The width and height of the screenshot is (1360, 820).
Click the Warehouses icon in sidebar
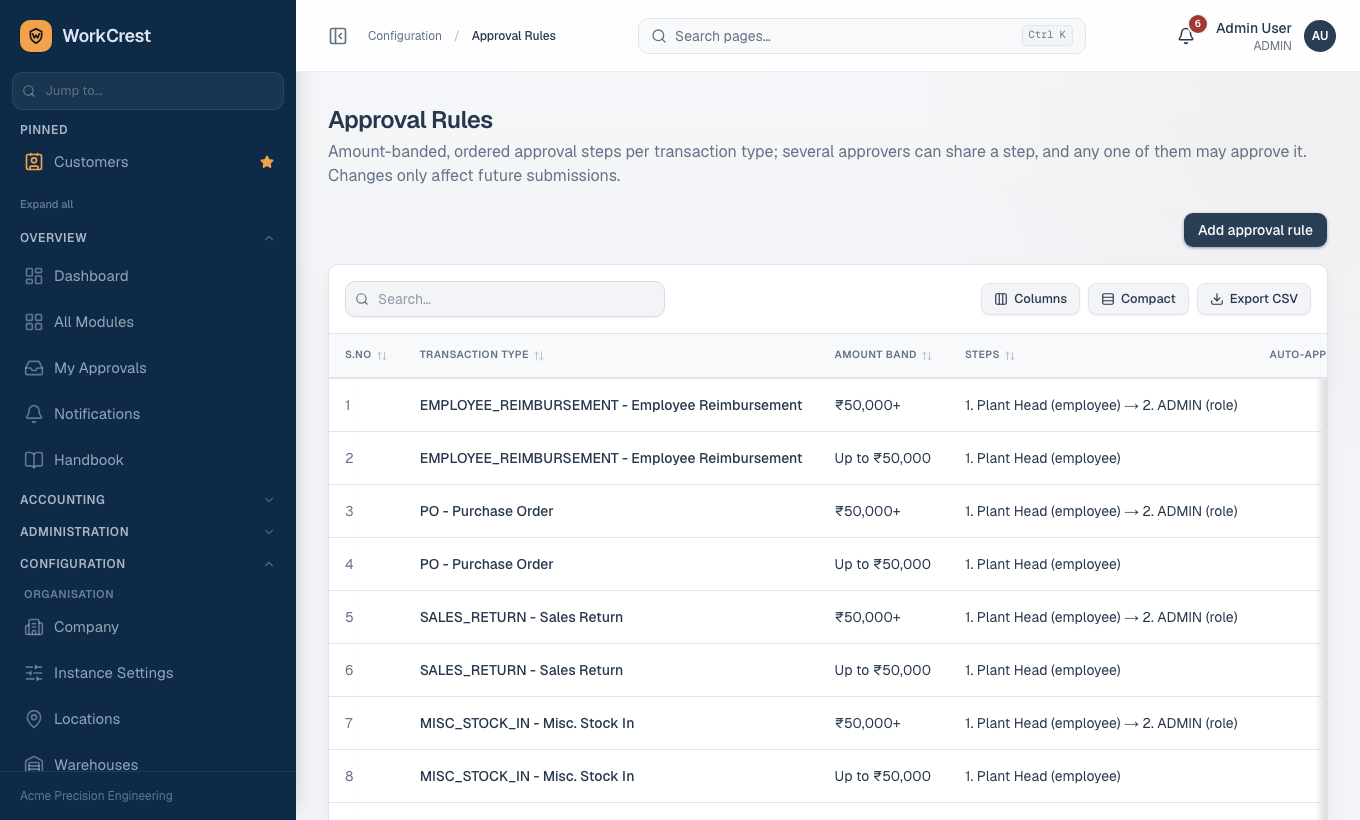pyautogui.click(x=34, y=765)
